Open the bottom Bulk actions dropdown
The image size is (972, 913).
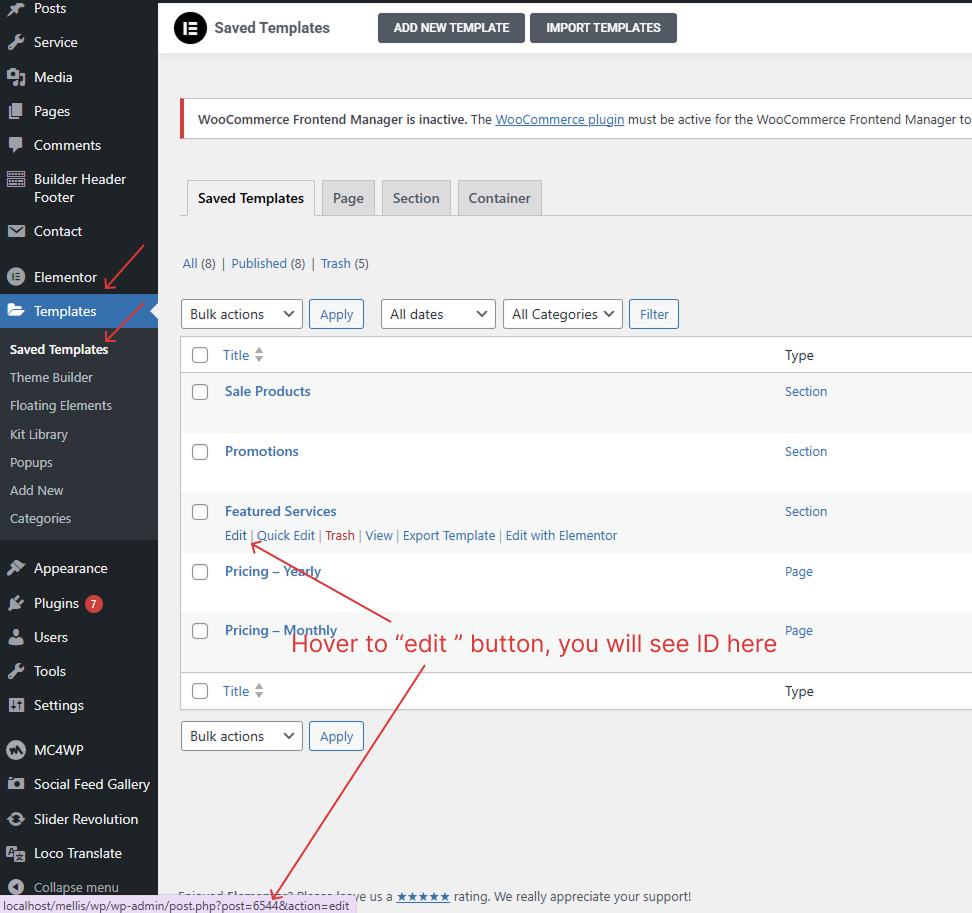pyautogui.click(x=242, y=736)
